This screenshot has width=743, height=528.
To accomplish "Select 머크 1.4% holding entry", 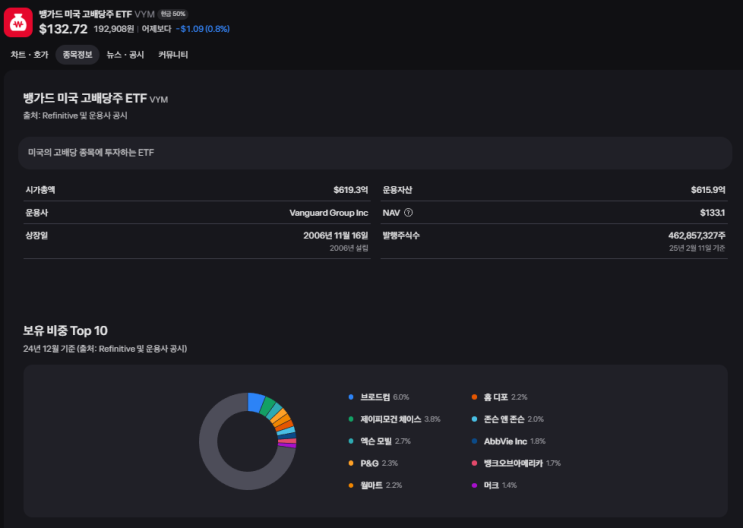I will 494,485.
